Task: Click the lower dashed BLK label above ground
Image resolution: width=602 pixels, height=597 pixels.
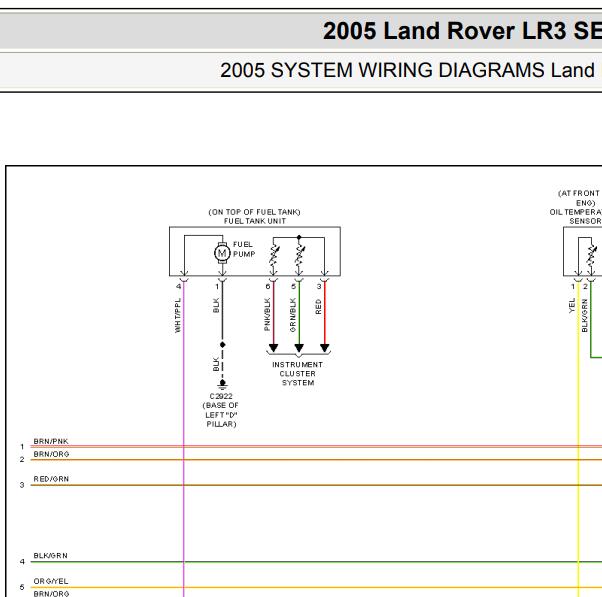Action: [x=216, y=364]
